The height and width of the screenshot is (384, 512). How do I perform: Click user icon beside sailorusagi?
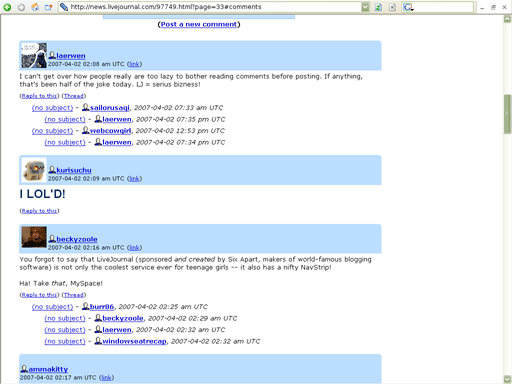(86, 107)
